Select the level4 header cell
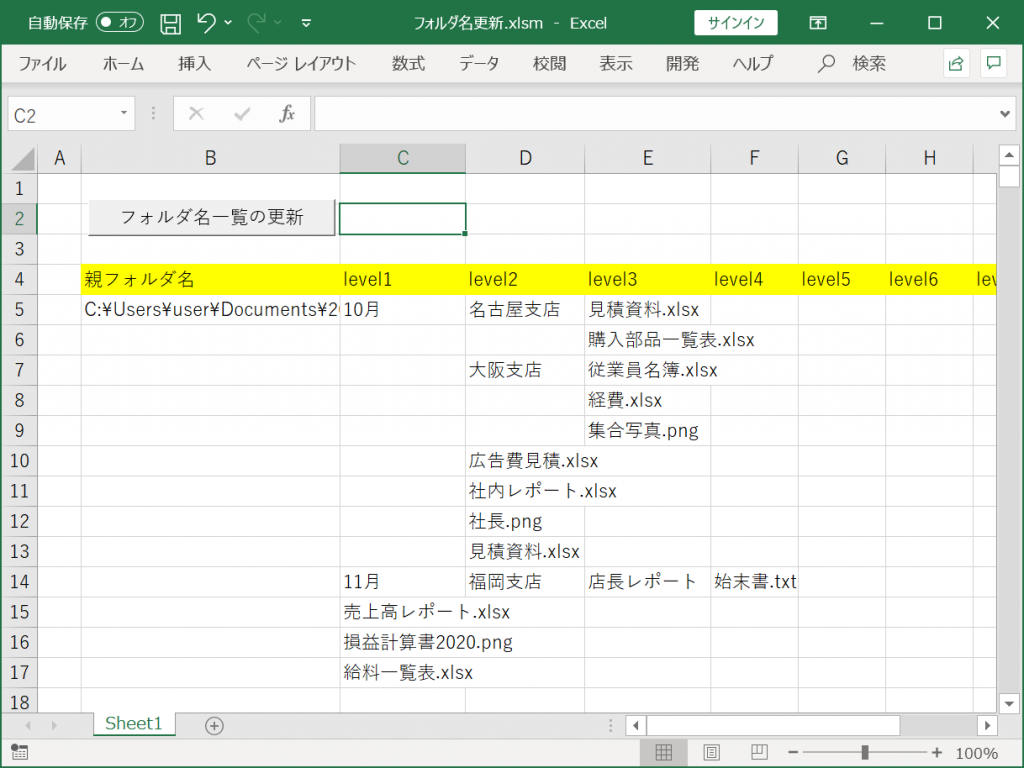1024x768 pixels. 754,280
